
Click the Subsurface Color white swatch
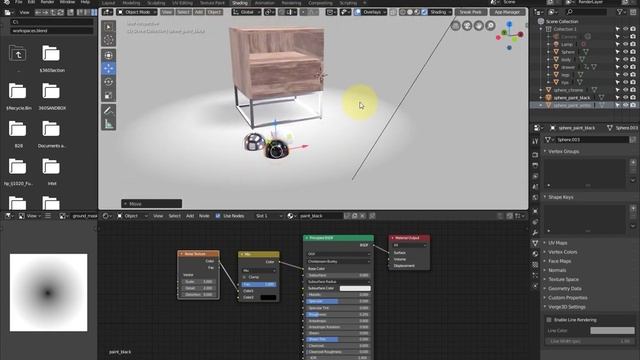coord(355,288)
